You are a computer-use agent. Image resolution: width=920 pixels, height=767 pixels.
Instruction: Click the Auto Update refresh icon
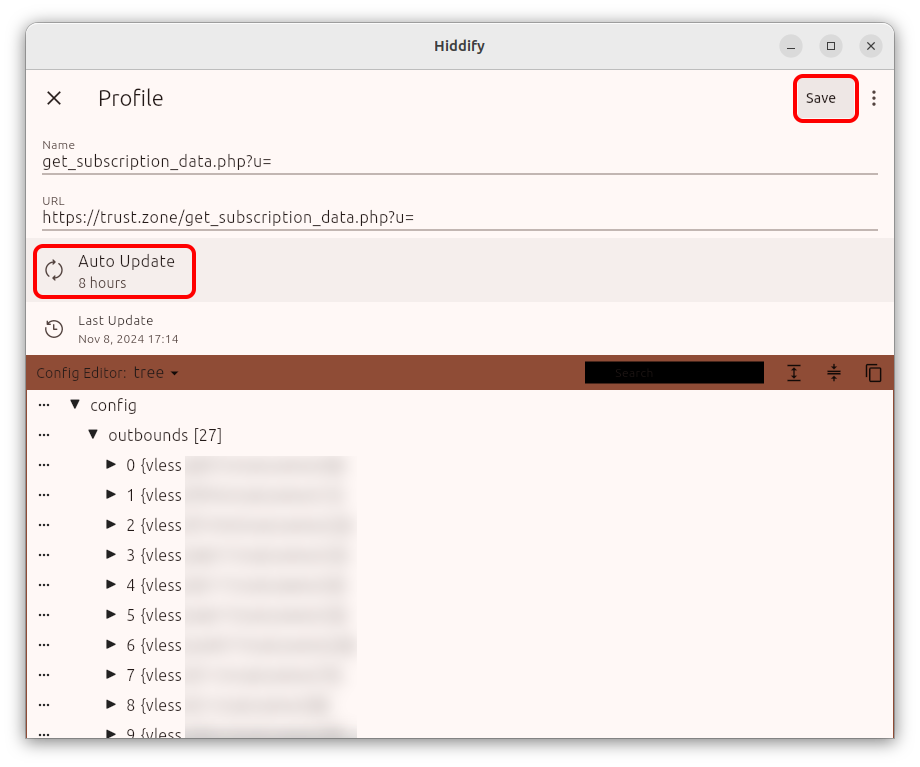(x=54, y=271)
